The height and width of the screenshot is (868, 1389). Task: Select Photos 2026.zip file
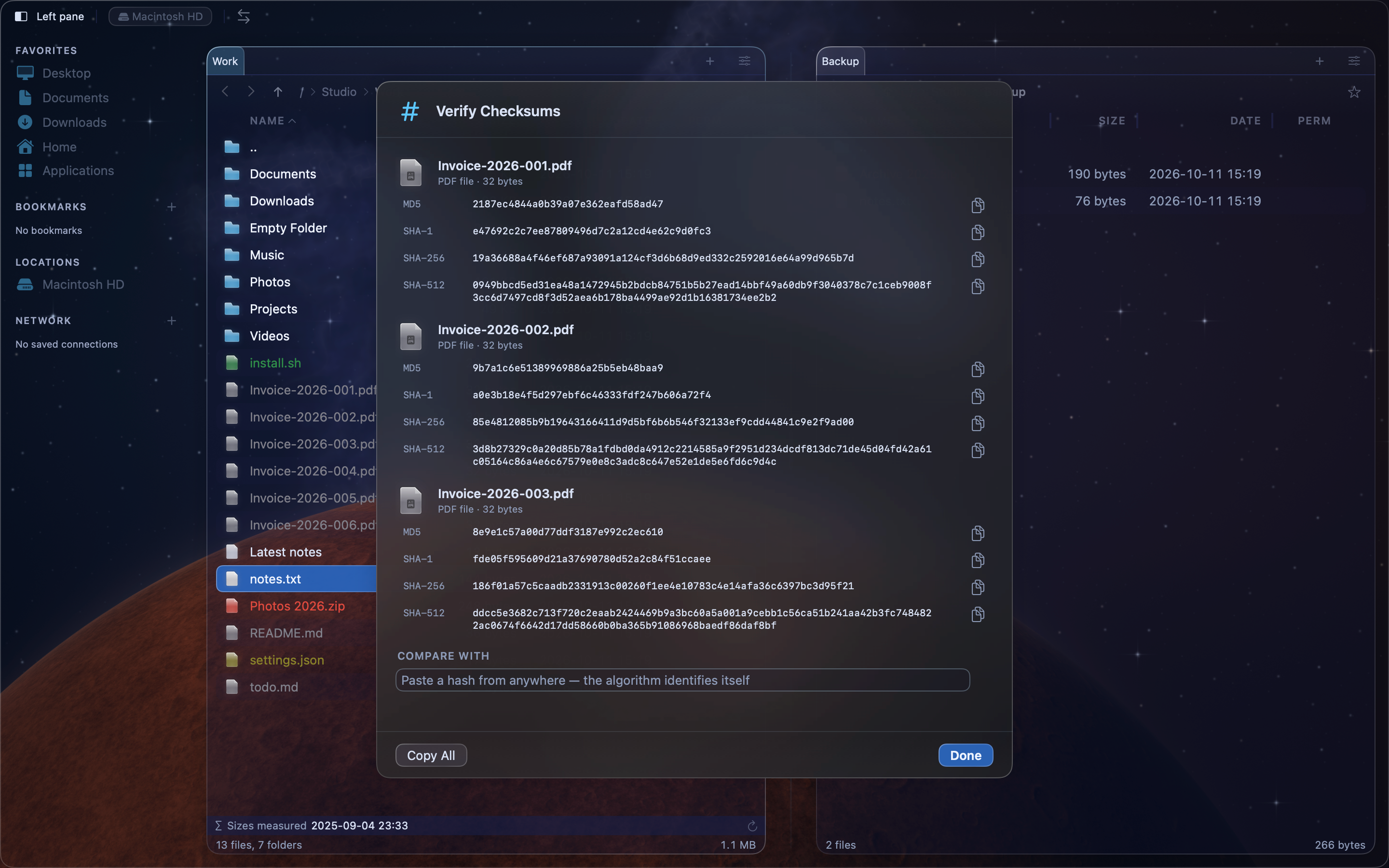[296, 606]
